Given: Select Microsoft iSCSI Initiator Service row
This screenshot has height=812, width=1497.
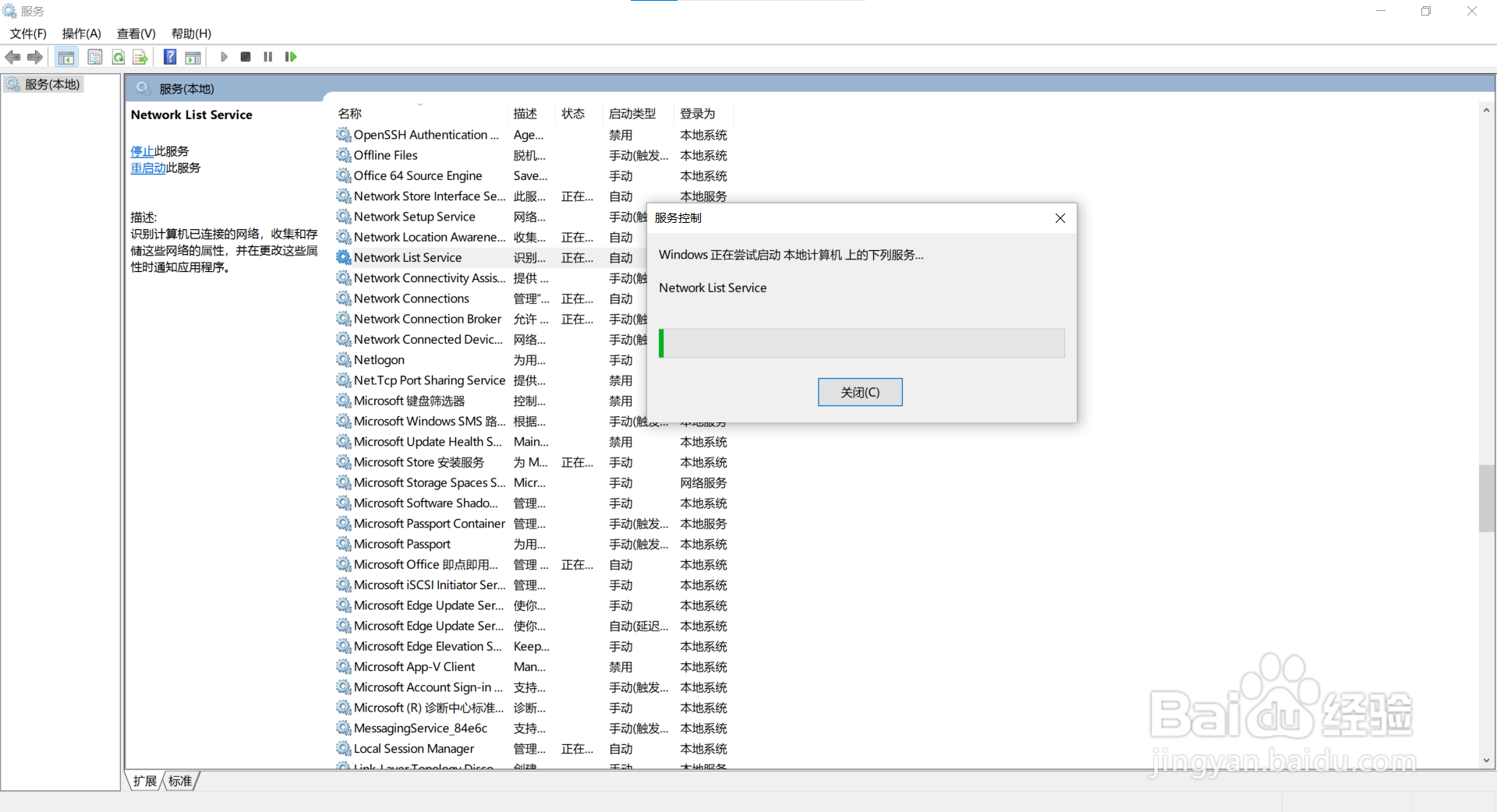Looking at the screenshot, I should point(534,585).
